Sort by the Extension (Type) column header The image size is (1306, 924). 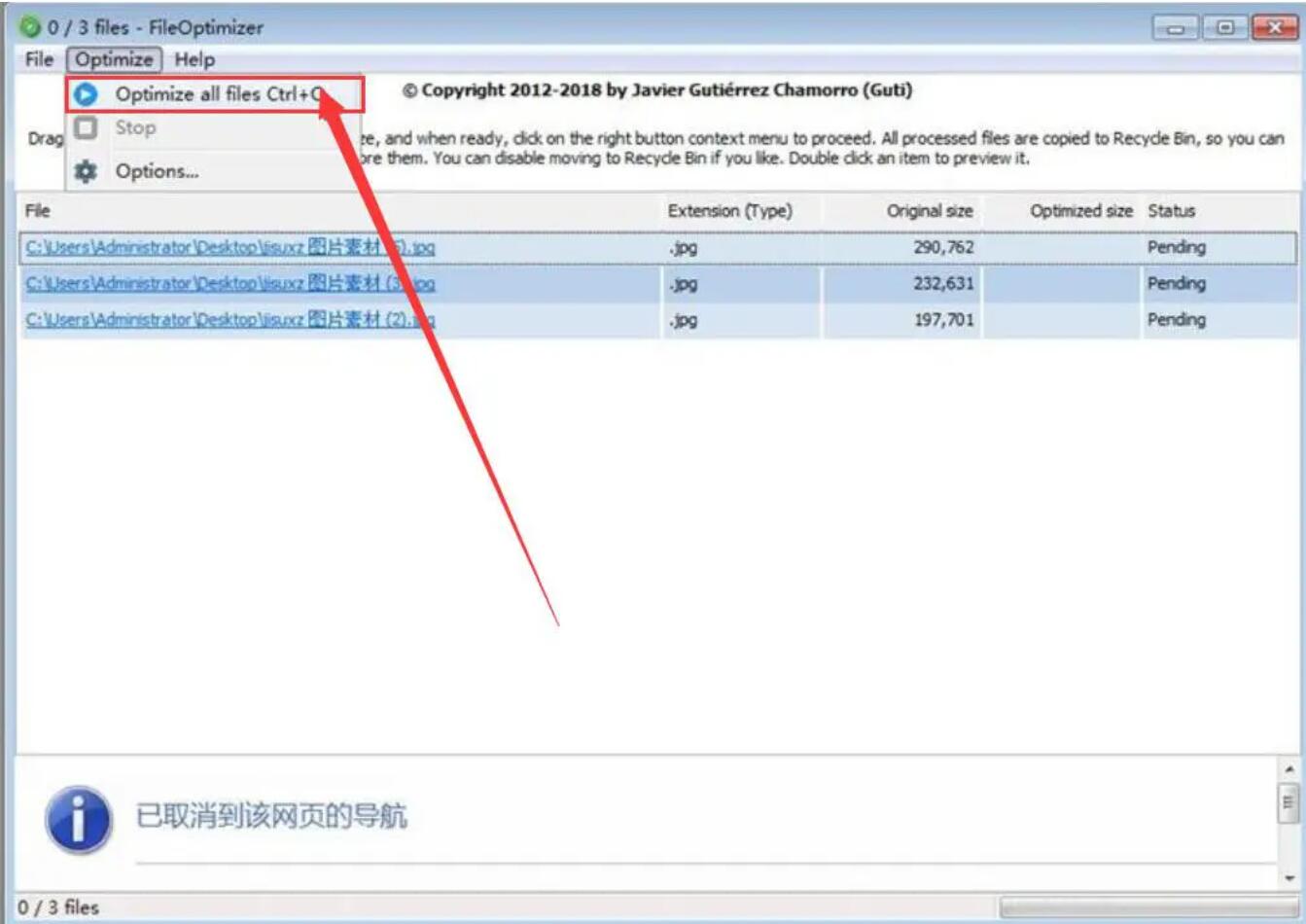(729, 211)
